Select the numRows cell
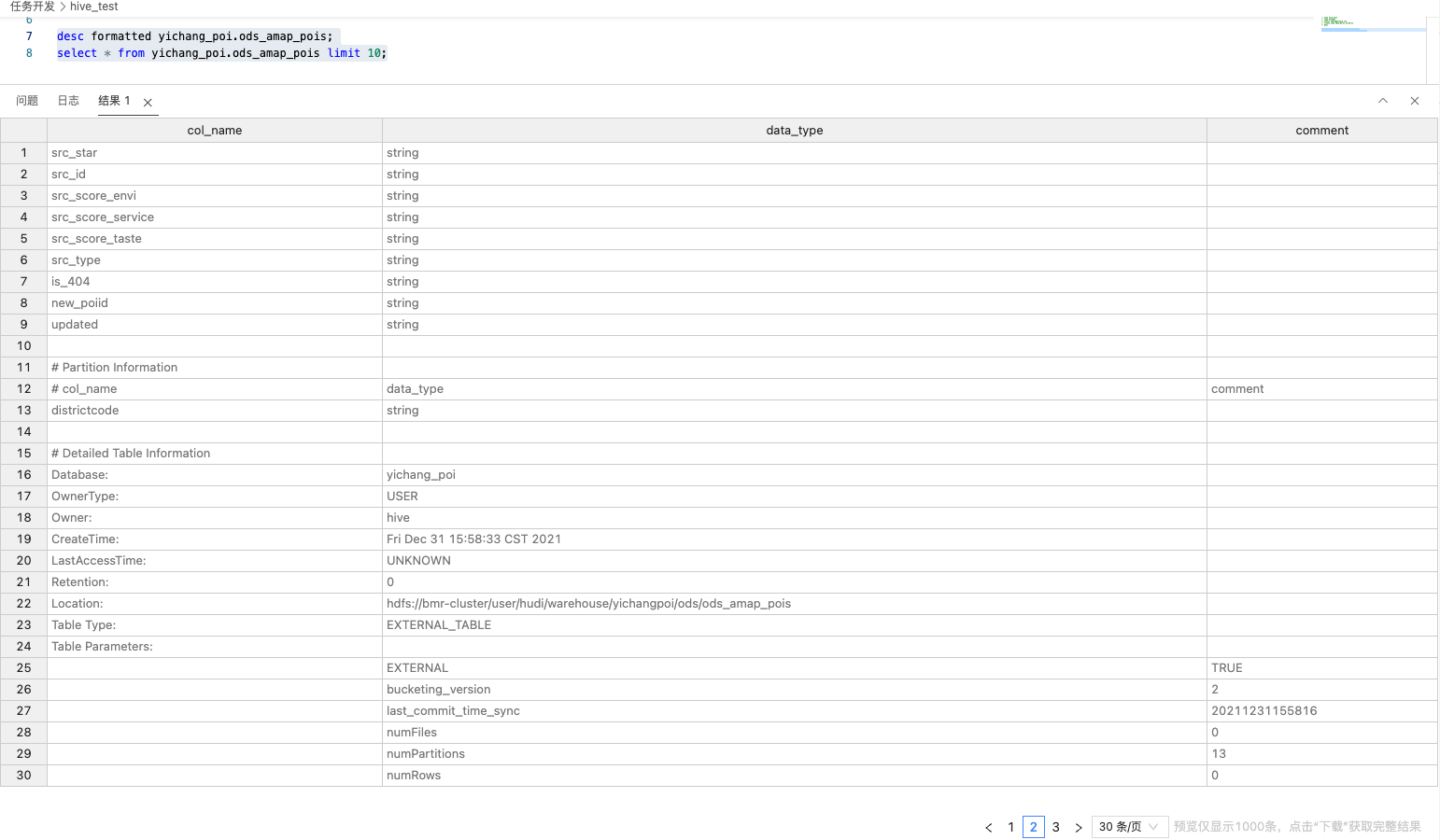Viewport: 1440px width, 840px height. click(x=795, y=776)
